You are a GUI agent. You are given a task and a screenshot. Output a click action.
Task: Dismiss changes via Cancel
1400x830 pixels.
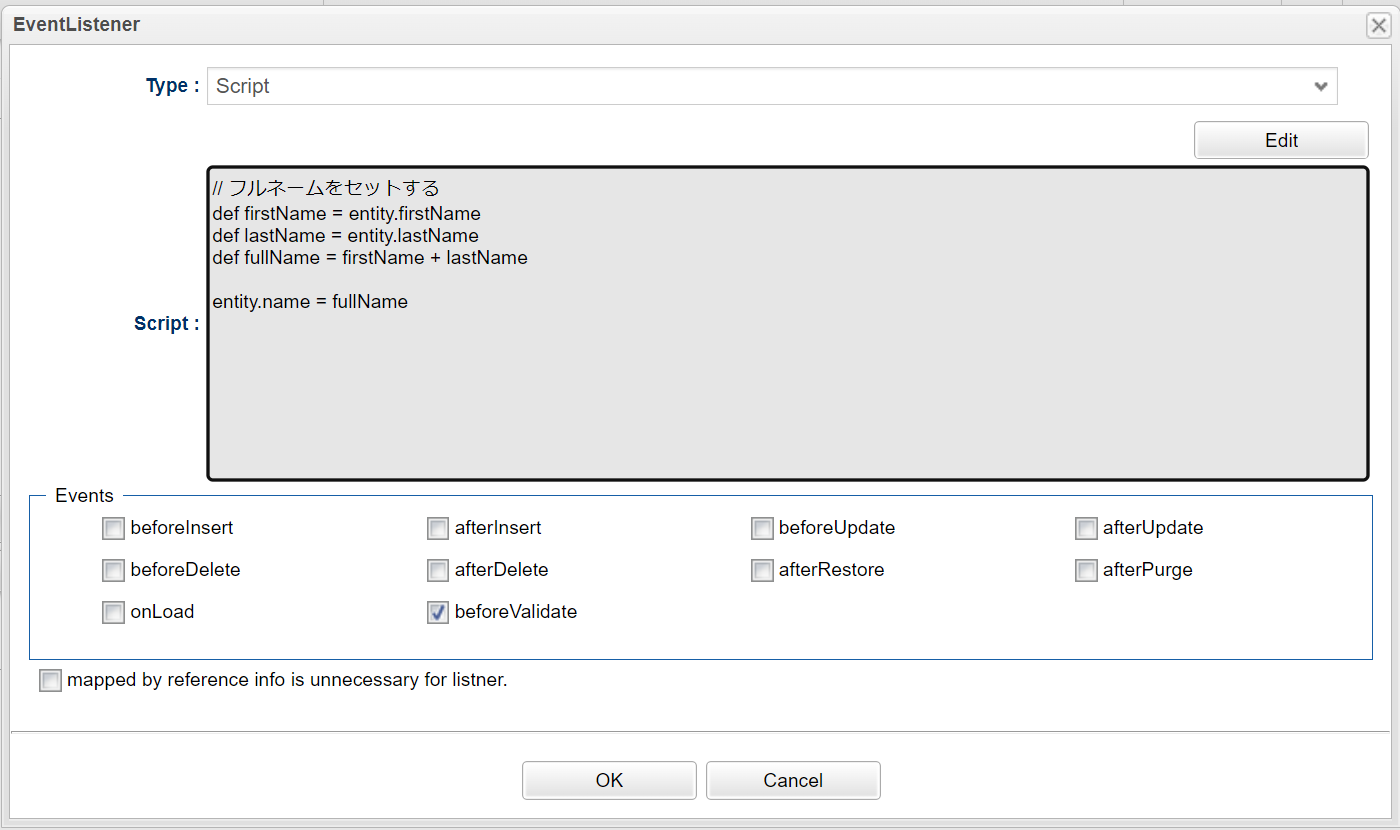click(x=793, y=780)
